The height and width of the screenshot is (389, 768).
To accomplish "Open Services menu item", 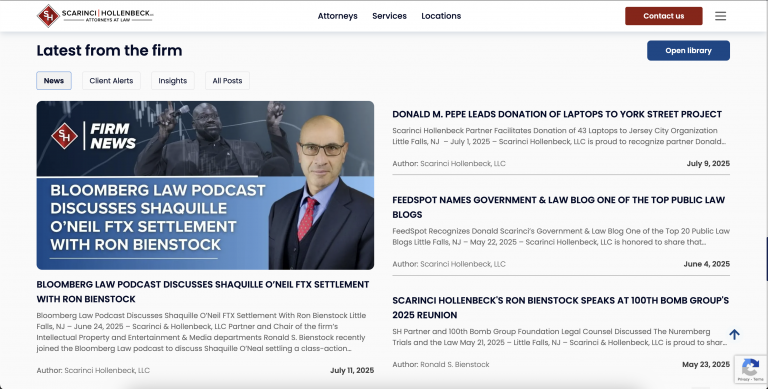I will [389, 16].
